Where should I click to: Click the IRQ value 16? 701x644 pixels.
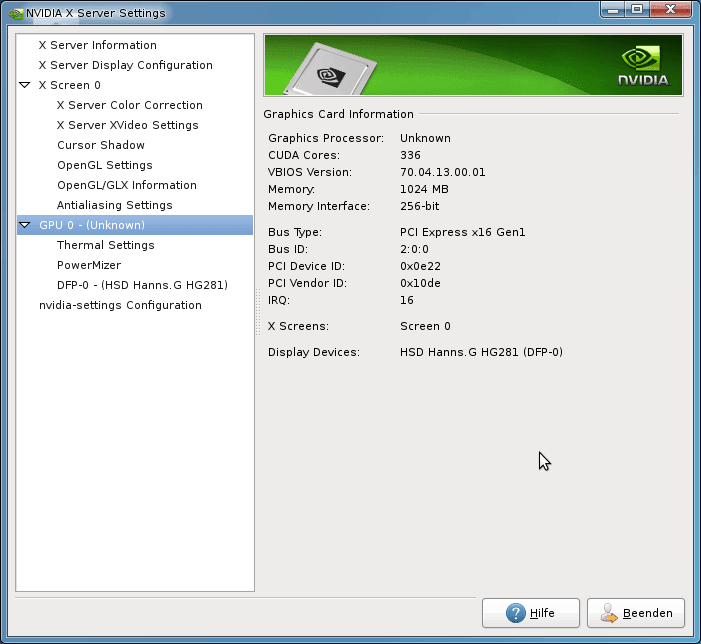tap(406, 300)
